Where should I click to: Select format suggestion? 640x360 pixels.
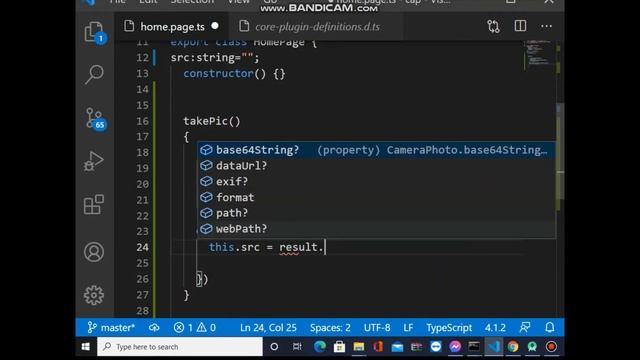[x=376, y=197]
